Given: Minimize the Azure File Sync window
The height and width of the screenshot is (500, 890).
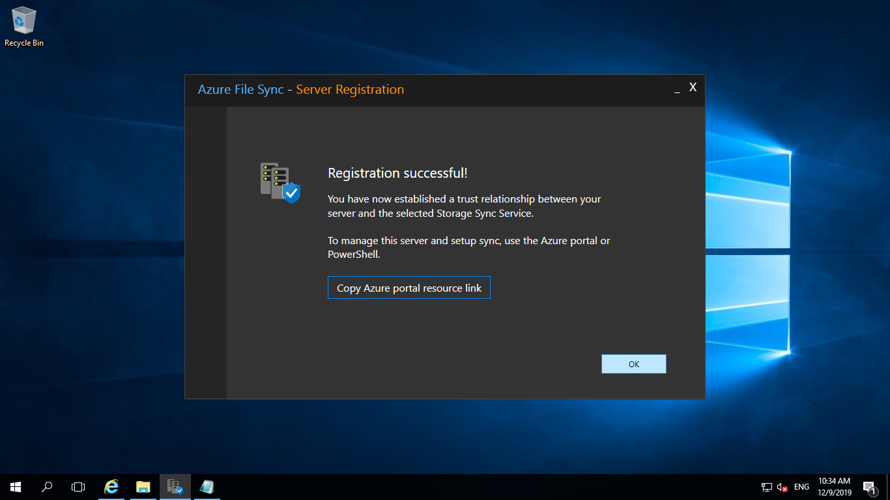Looking at the screenshot, I should [x=677, y=89].
